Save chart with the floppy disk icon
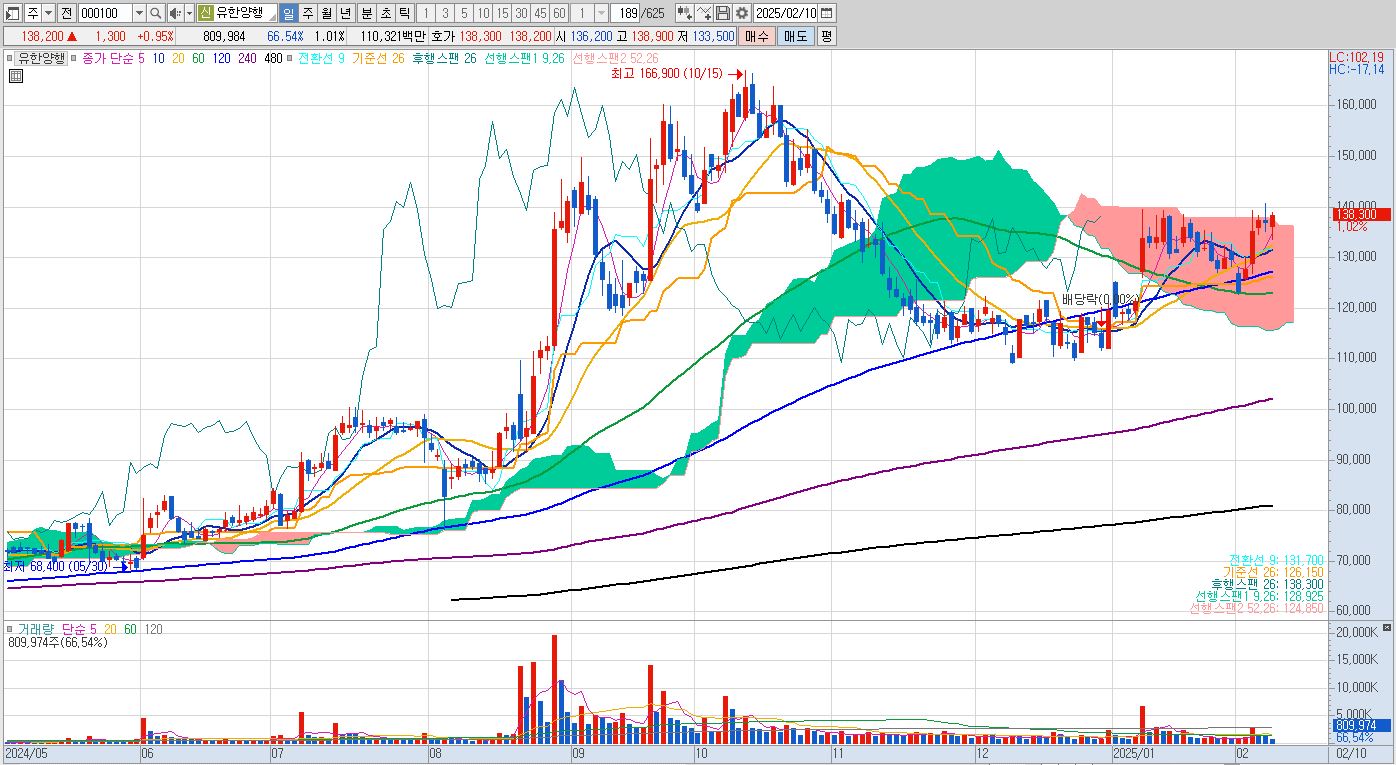Image resolution: width=1396 pixels, height=765 pixels. pos(723,13)
